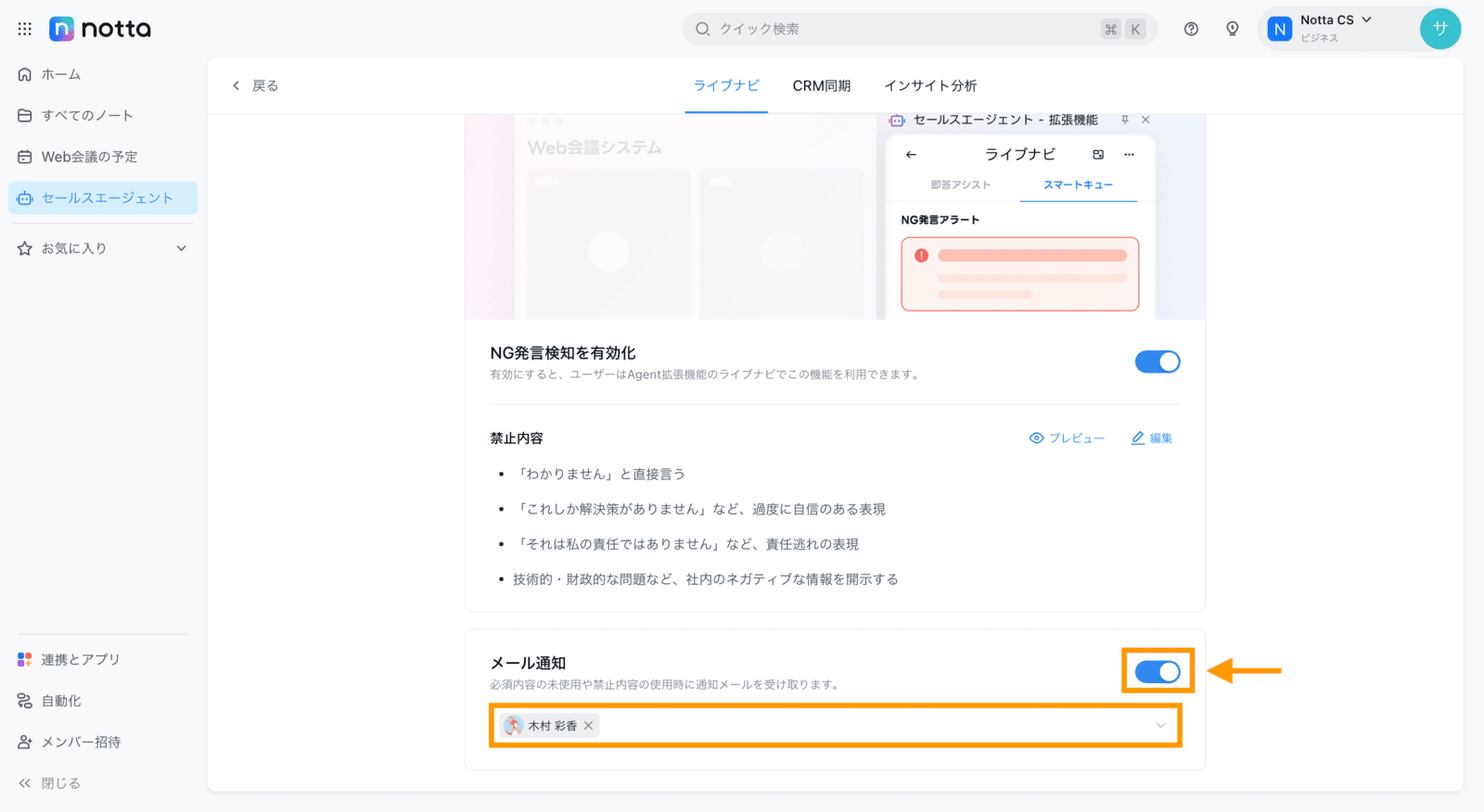The image size is (1484, 812).
Task: Expand the recipients dropdown chevron
Action: [1160, 726]
